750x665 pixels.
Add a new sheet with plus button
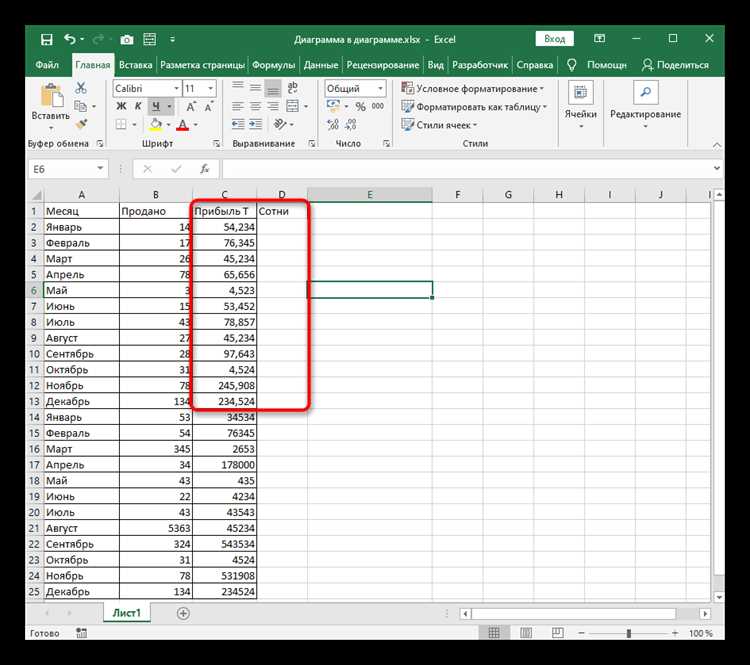pos(183,613)
